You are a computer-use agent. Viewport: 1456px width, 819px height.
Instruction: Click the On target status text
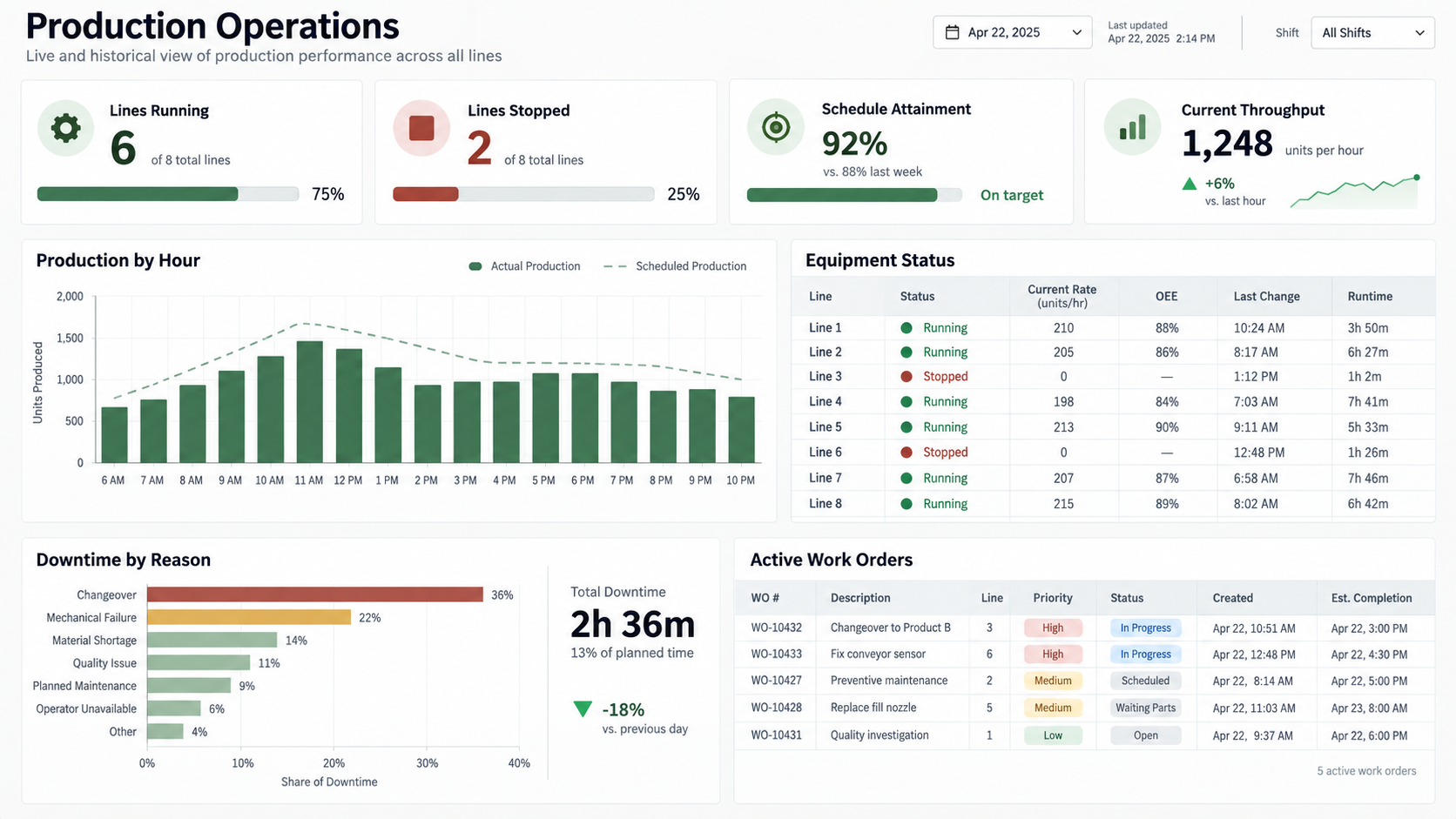coord(1011,195)
